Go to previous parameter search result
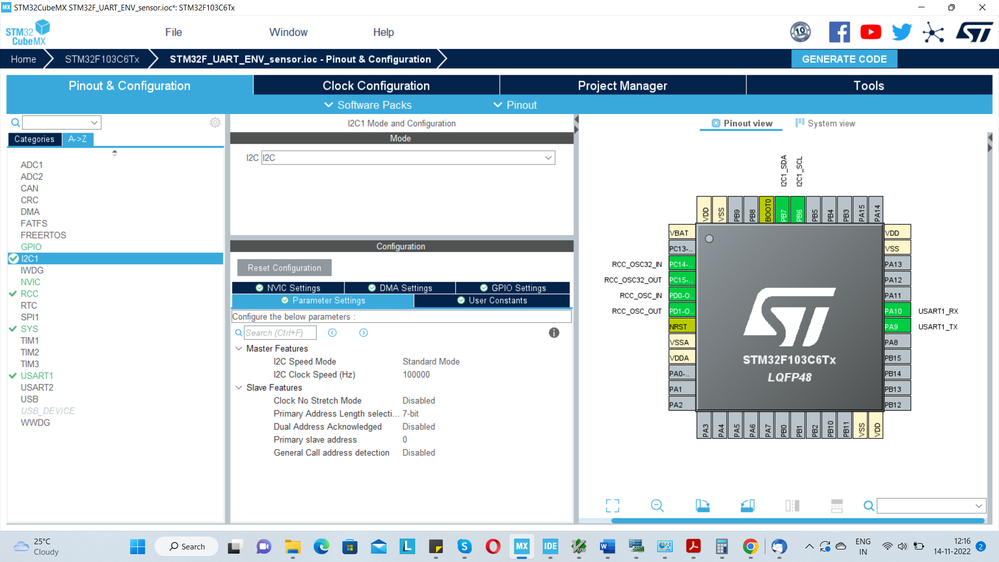The image size is (999, 562). click(333, 333)
